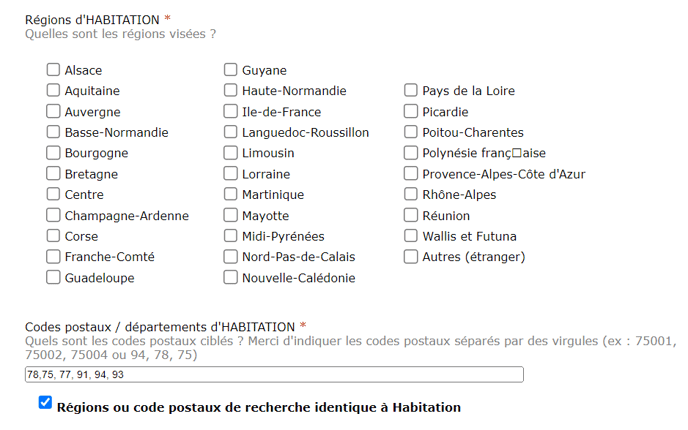Check the Champagne-Ardenne checkbox
688x430 pixels.
coord(53,216)
